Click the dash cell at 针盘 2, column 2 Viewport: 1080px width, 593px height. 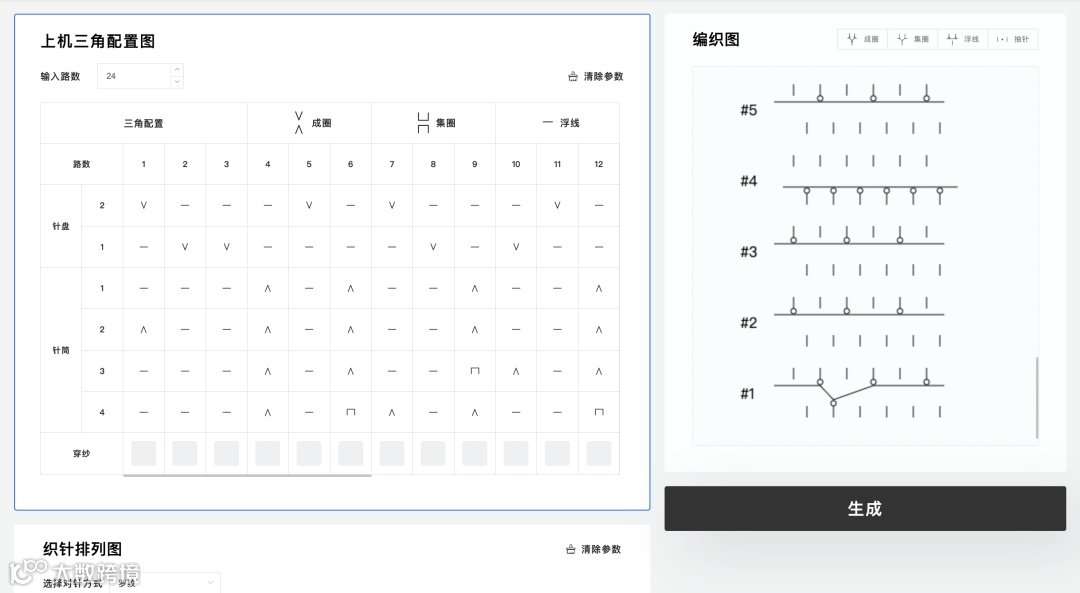[185, 205]
